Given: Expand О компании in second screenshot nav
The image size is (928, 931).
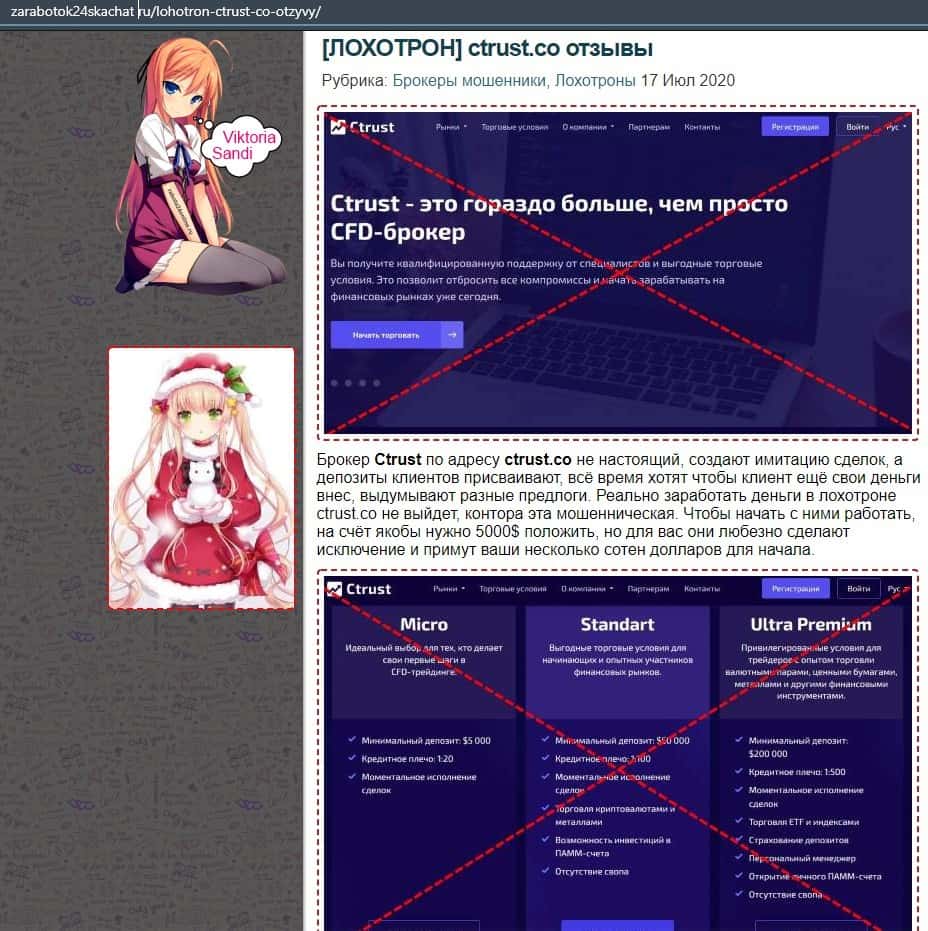Looking at the screenshot, I should (x=587, y=589).
